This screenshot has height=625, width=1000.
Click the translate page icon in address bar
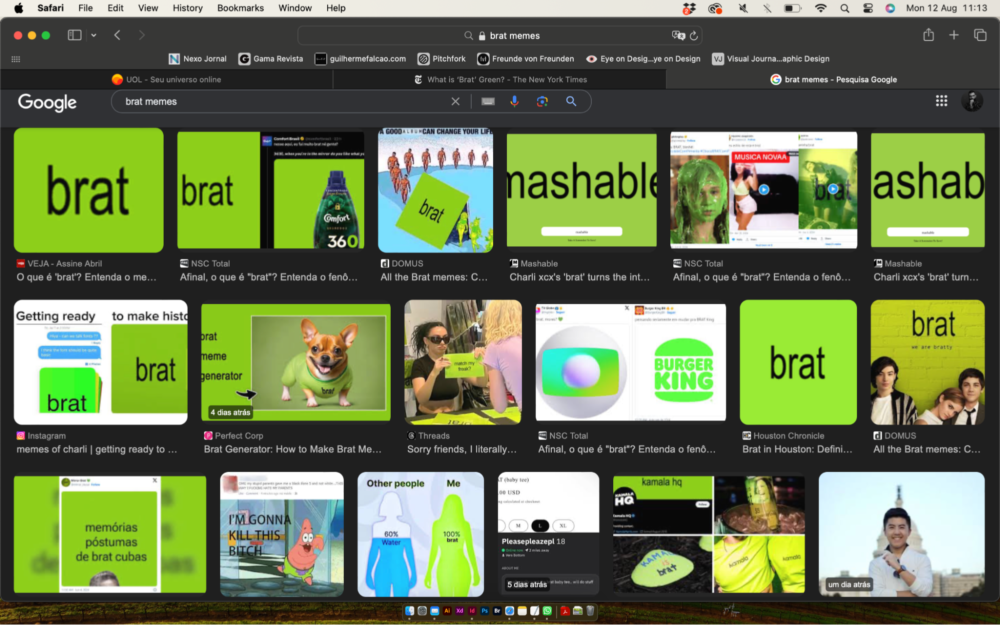click(x=678, y=36)
